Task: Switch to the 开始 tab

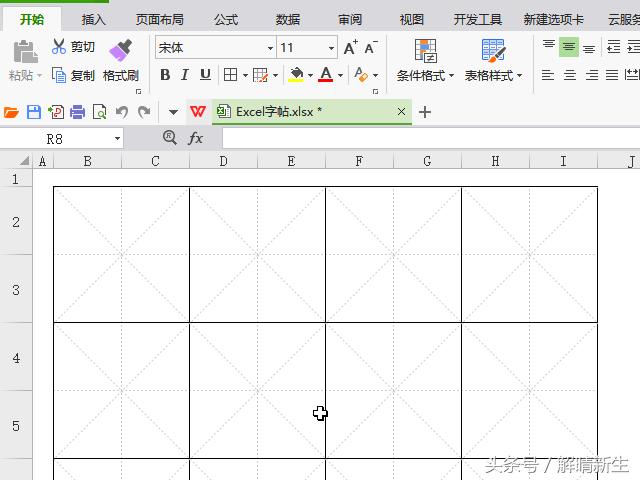Action: pyautogui.click(x=32, y=19)
